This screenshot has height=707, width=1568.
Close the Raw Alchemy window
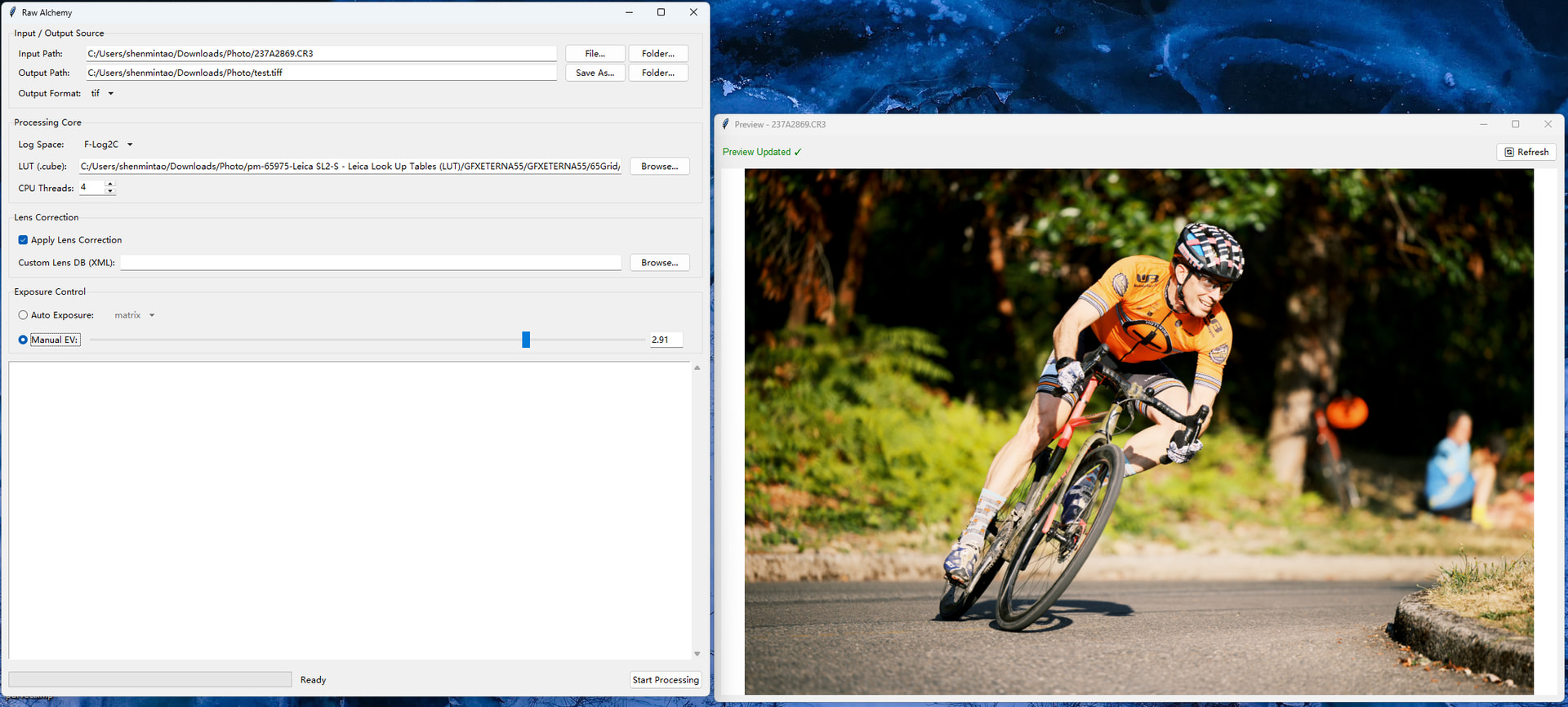pos(693,12)
